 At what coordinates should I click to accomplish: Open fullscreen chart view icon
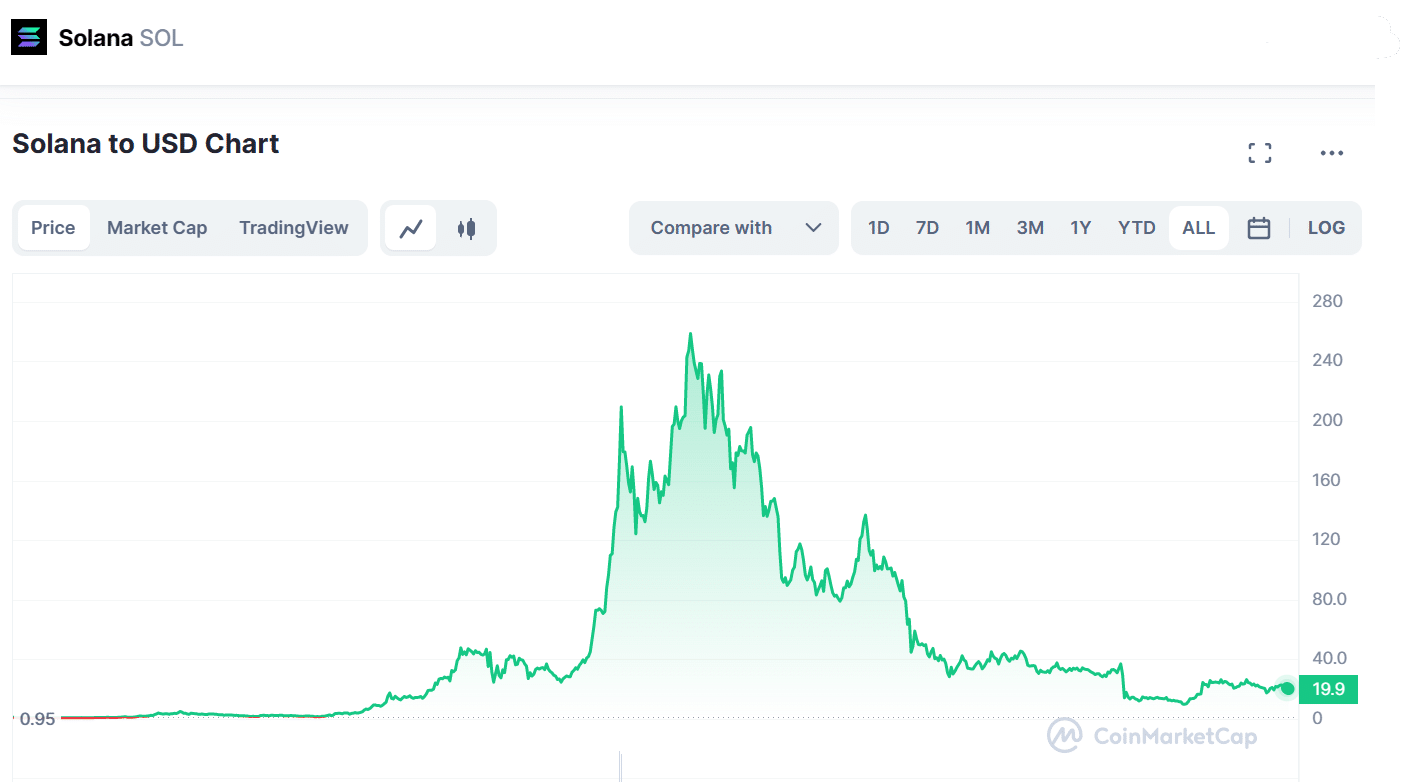[1260, 153]
